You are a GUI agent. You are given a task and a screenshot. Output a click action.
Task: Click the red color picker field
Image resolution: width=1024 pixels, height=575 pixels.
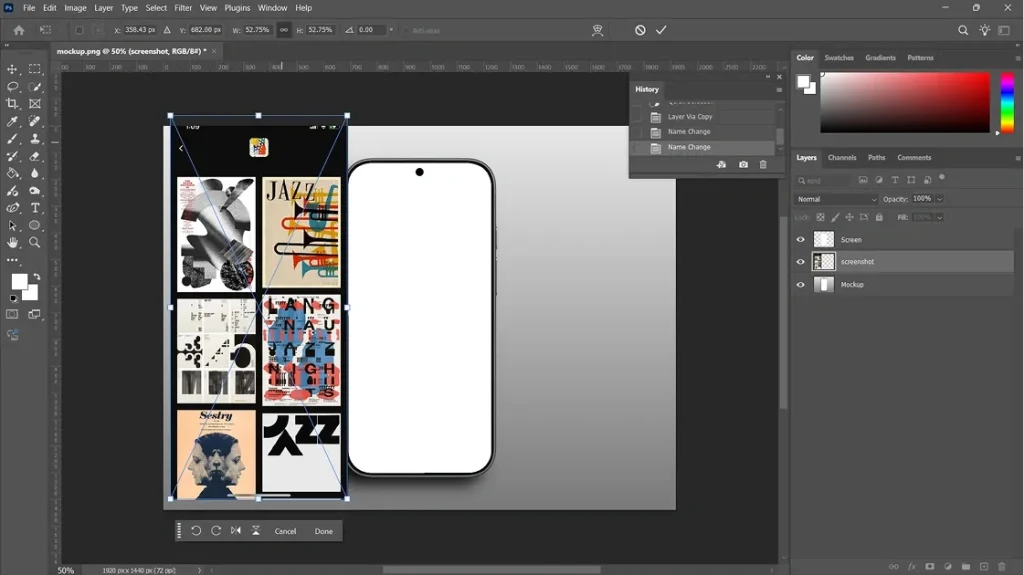(x=905, y=103)
